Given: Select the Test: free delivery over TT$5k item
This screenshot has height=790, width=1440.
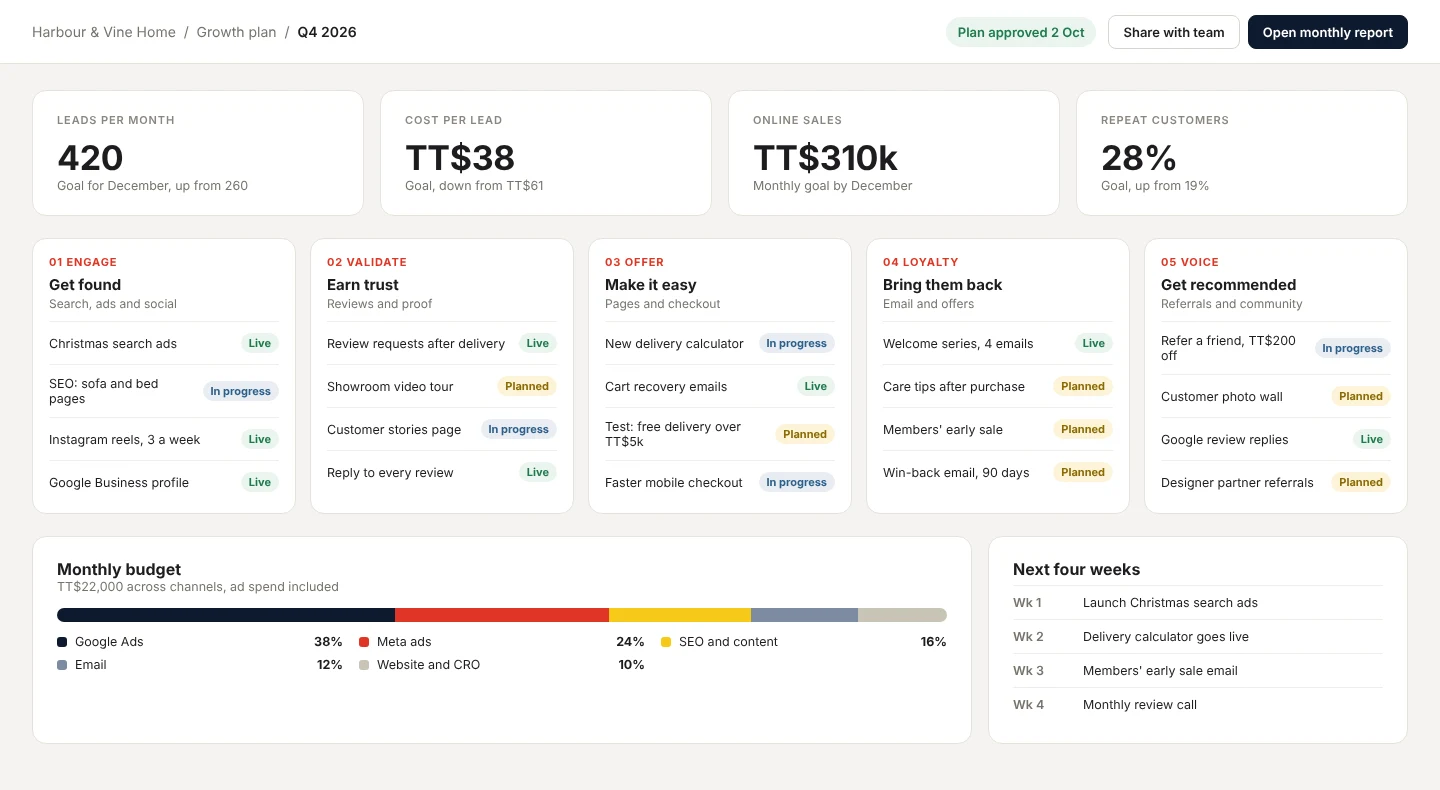Looking at the screenshot, I should click(673, 434).
